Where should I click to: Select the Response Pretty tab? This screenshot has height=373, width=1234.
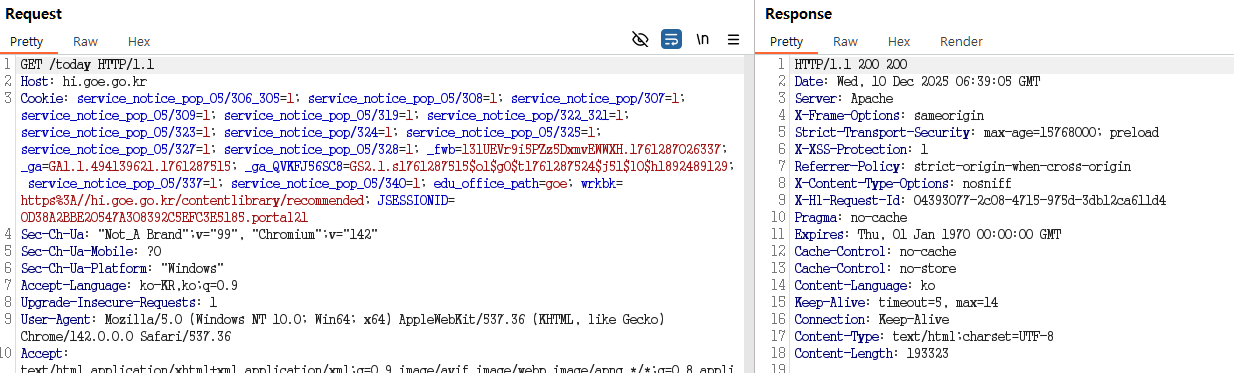[786, 42]
